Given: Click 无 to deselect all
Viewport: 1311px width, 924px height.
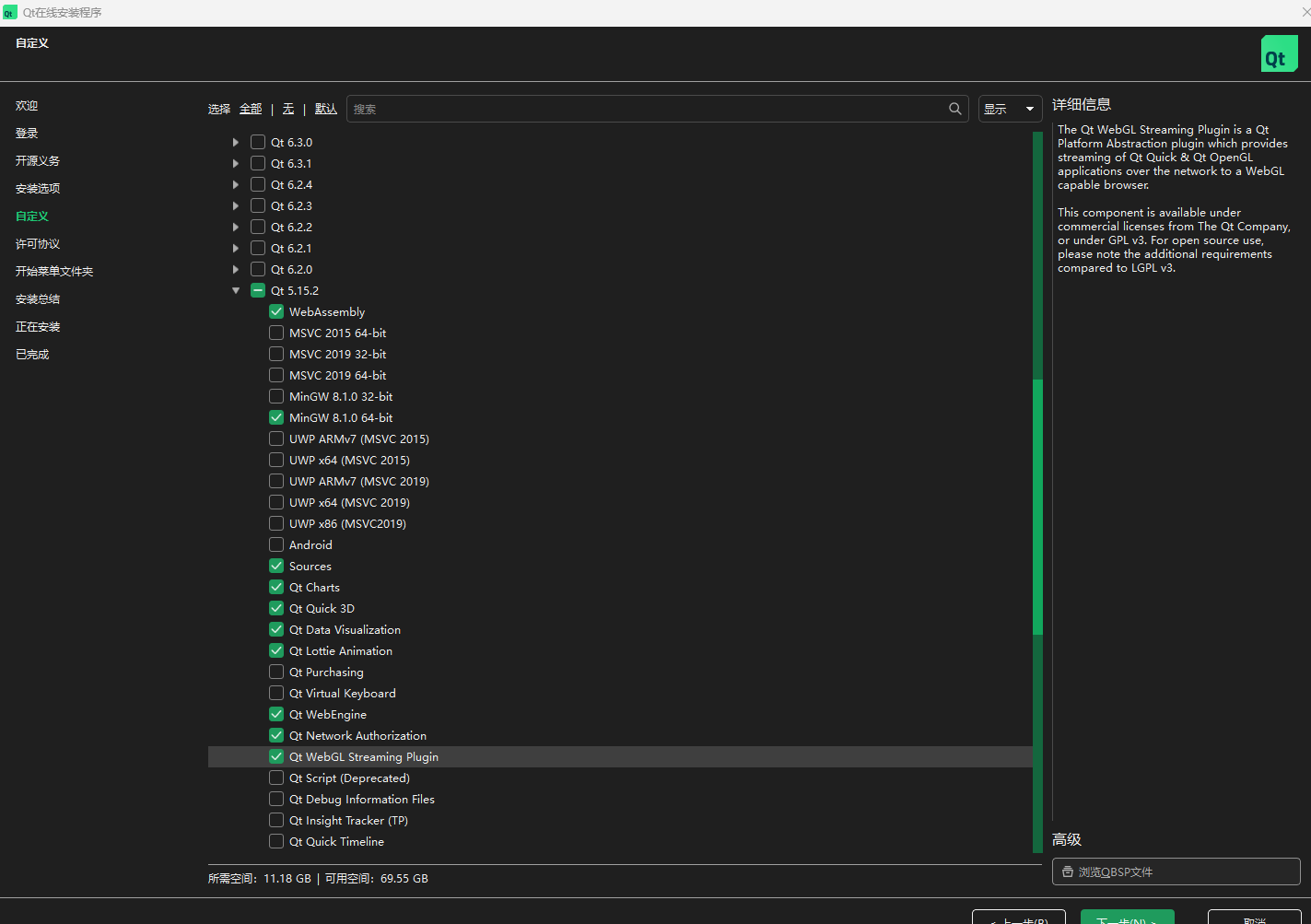Looking at the screenshot, I should pyautogui.click(x=288, y=109).
